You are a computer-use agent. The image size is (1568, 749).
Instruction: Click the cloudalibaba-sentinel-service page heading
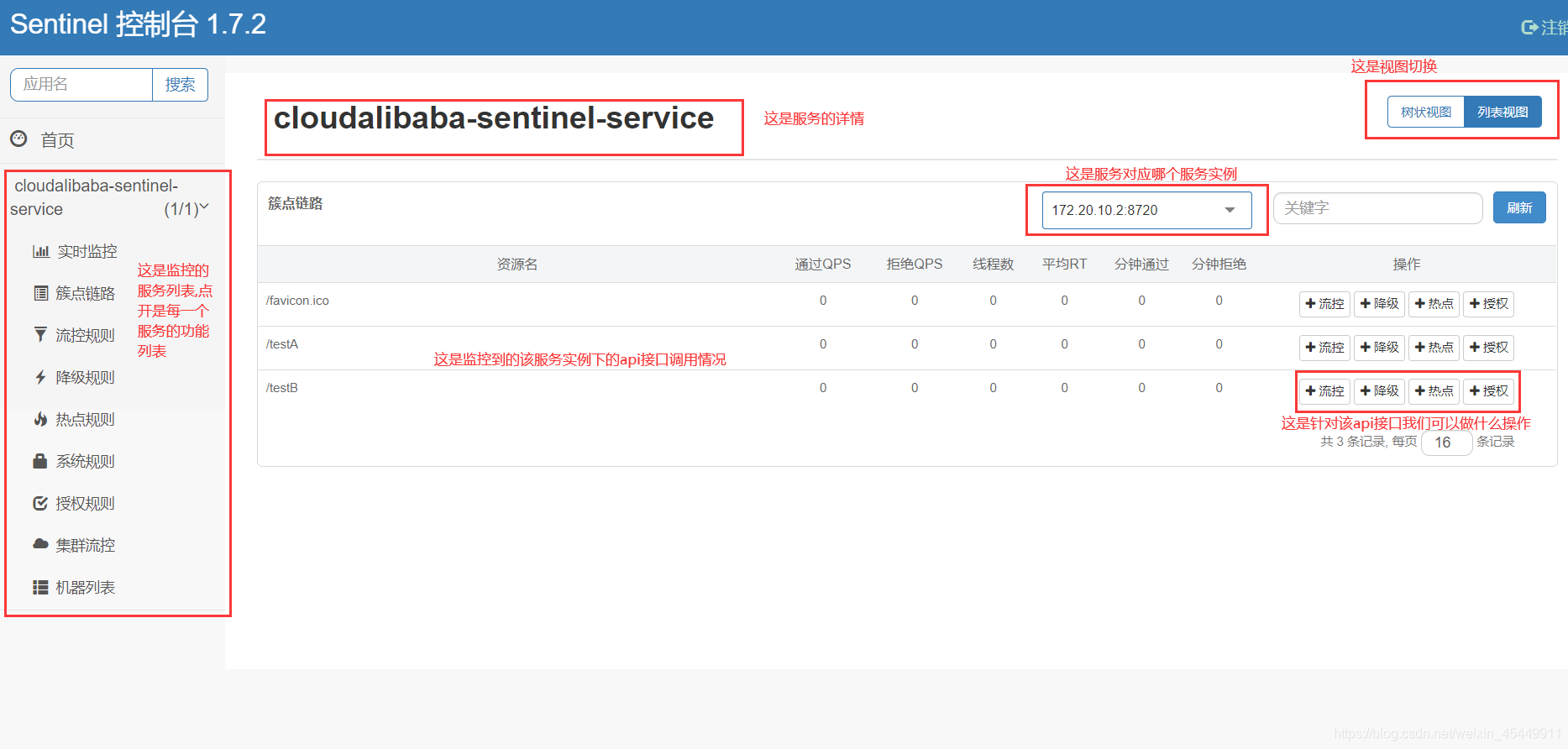tap(494, 118)
